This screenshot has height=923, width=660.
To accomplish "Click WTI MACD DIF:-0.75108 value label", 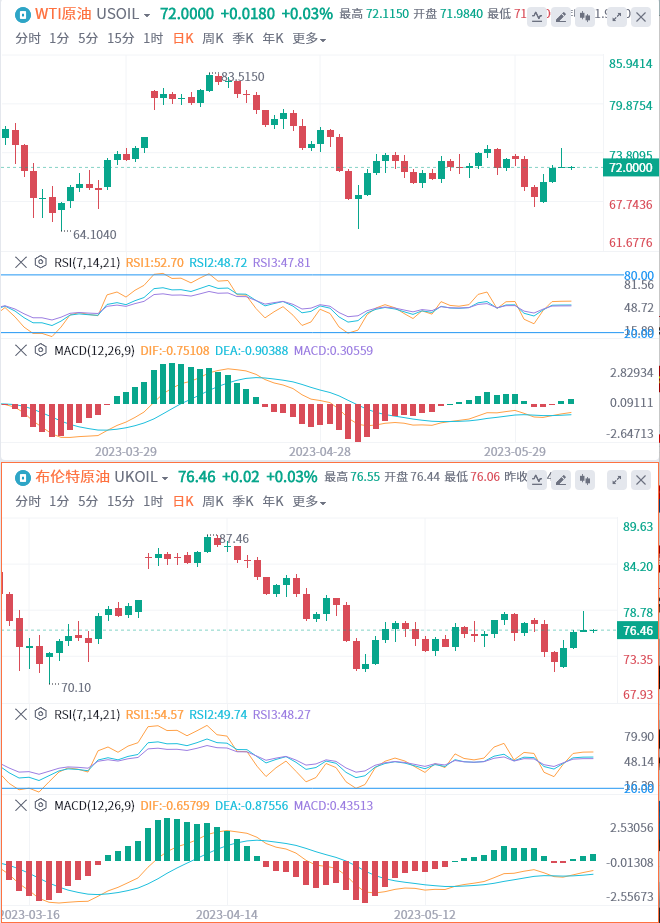I will [x=175, y=350].
